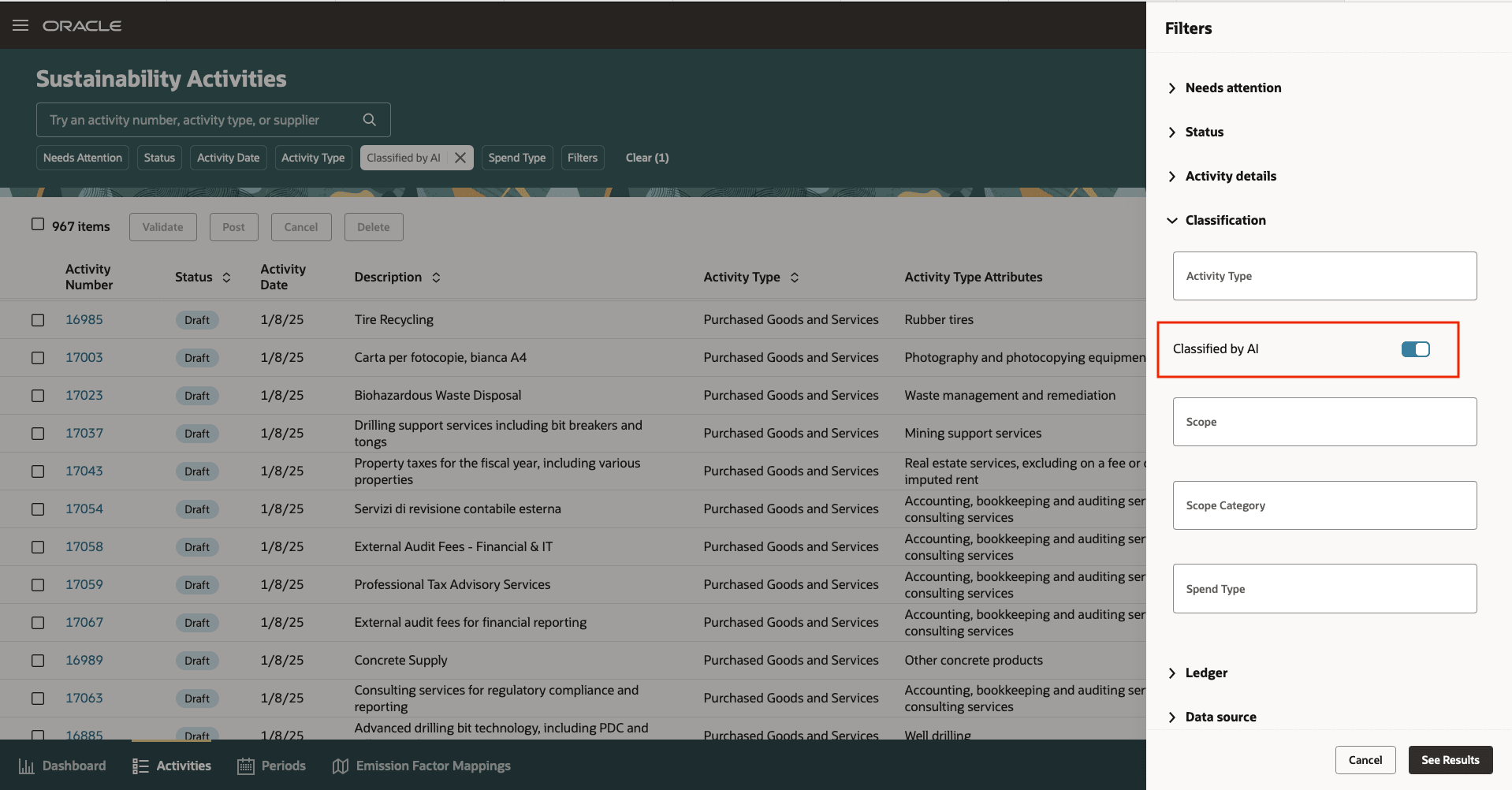Image resolution: width=1512 pixels, height=790 pixels.
Task: Open activity number 16989 link
Action: pyautogui.click(x=84, y=661)
